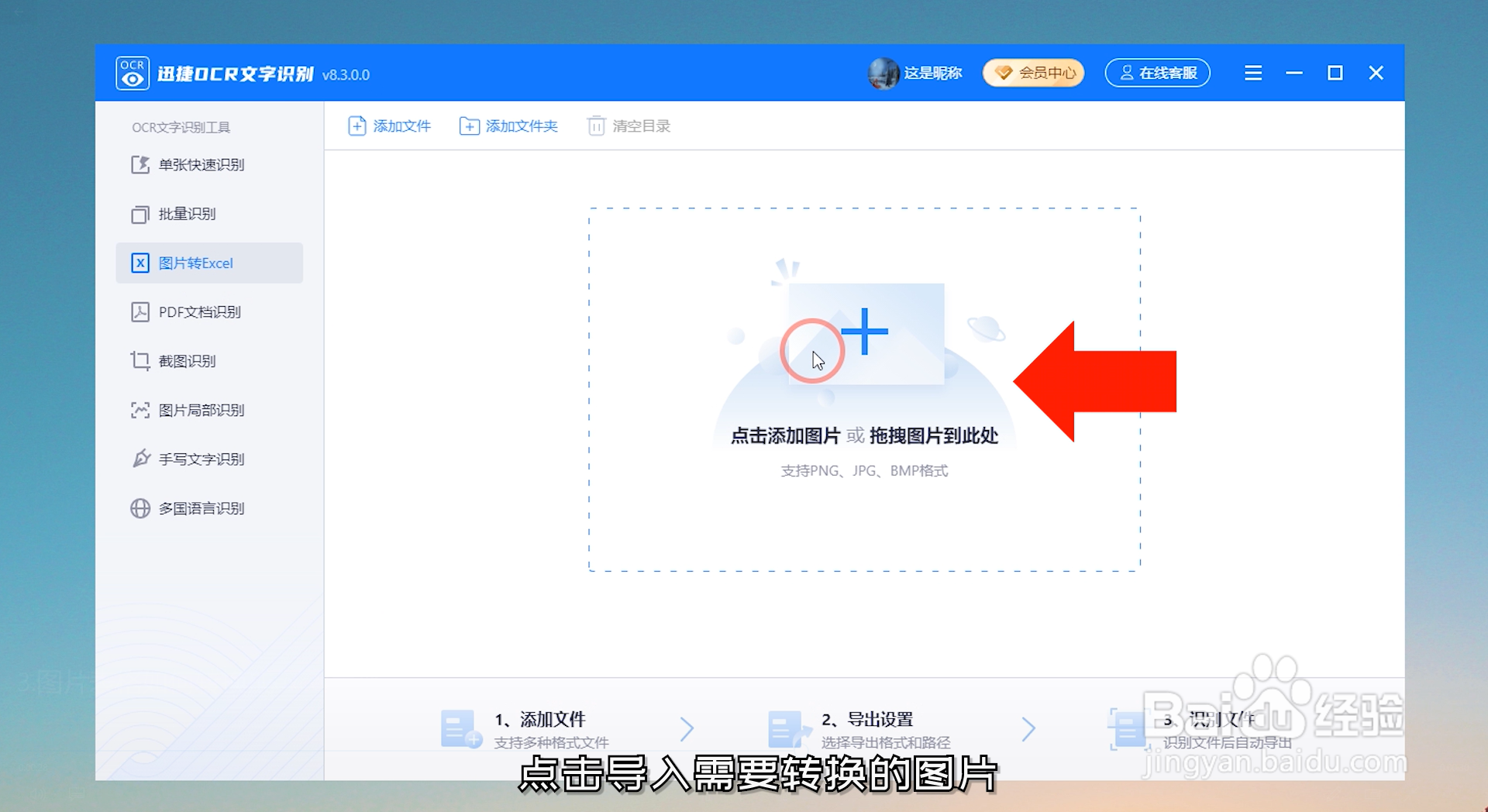Click 拖拽图片到此处 text in drop zone
This screenshot has width=1488, height=812.
pos(934,435)
